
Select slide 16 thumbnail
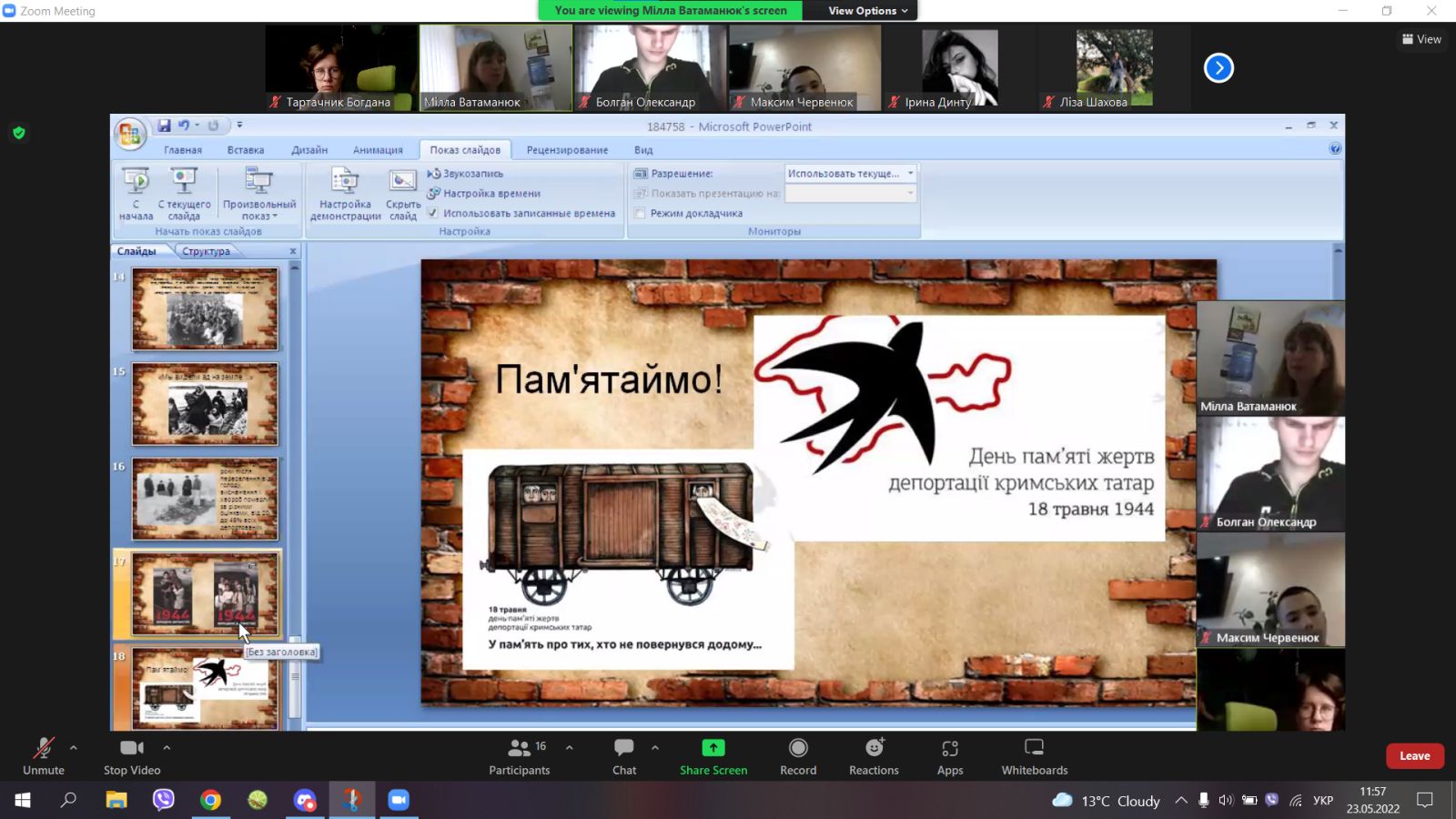[205, 499]
